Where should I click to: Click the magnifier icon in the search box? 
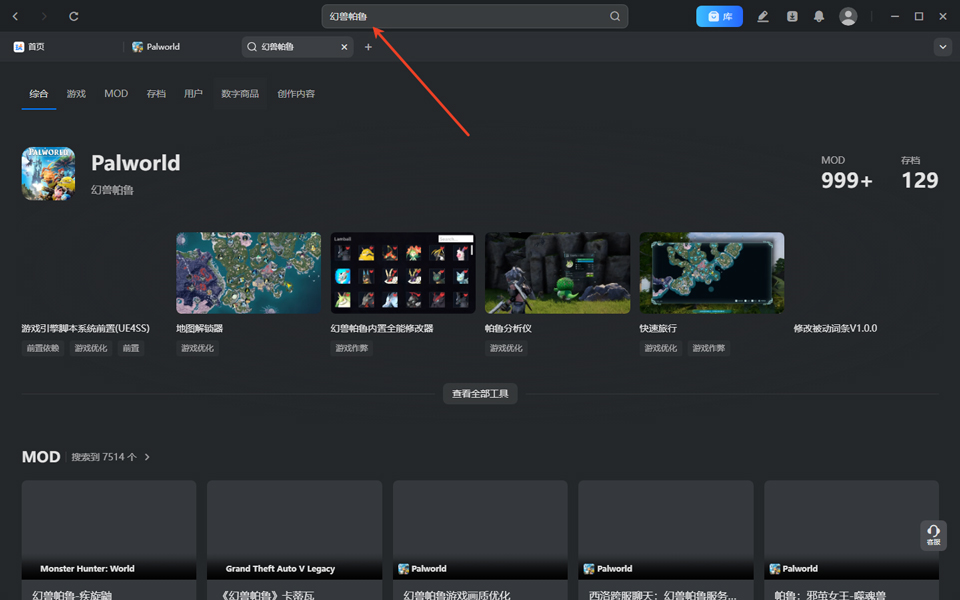point(615,17)
